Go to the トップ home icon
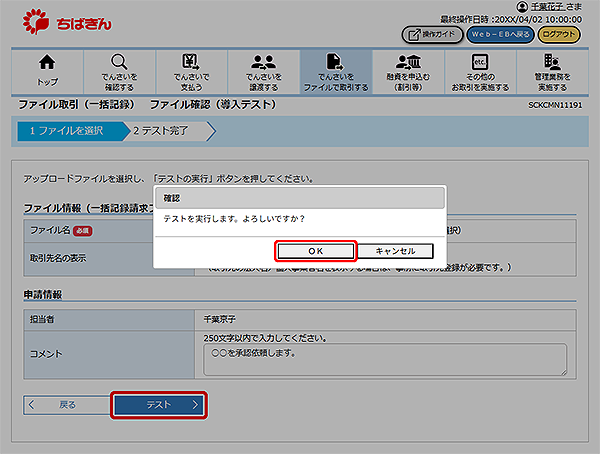Image resolution: width=600 pixels, height=454 pixels. [x=47, y=70]
